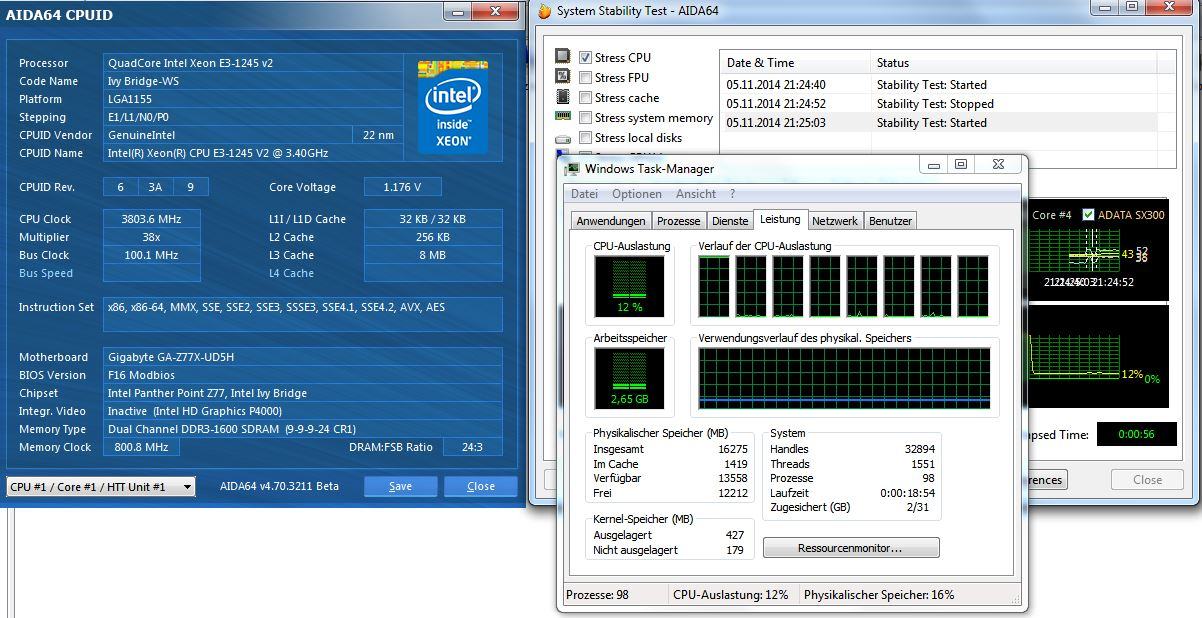Switch to the Netzwerk tab

tap(835, 221)
